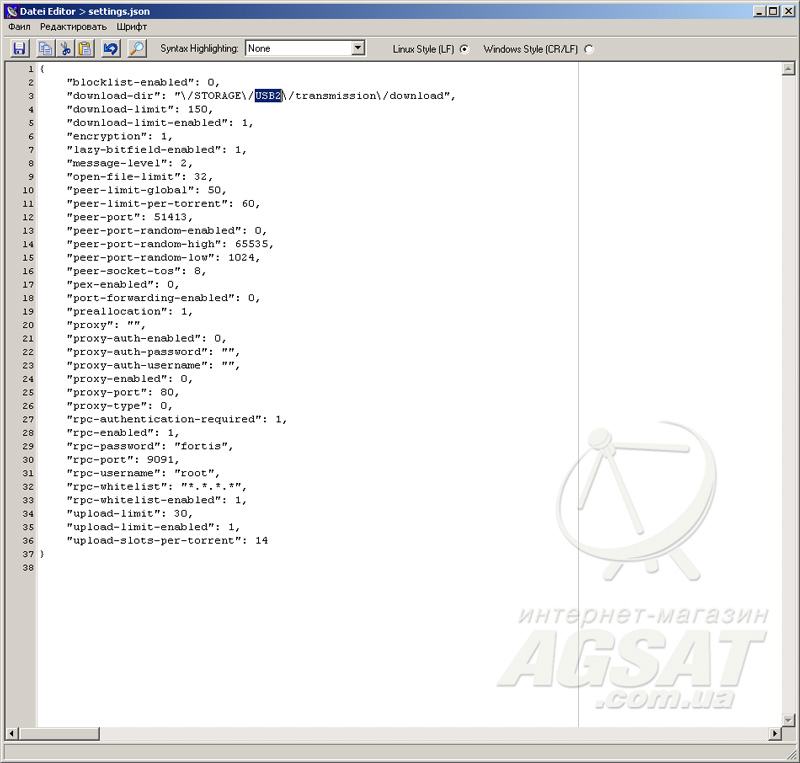Click the "upload-limit-enabled" line

point(153,527)
